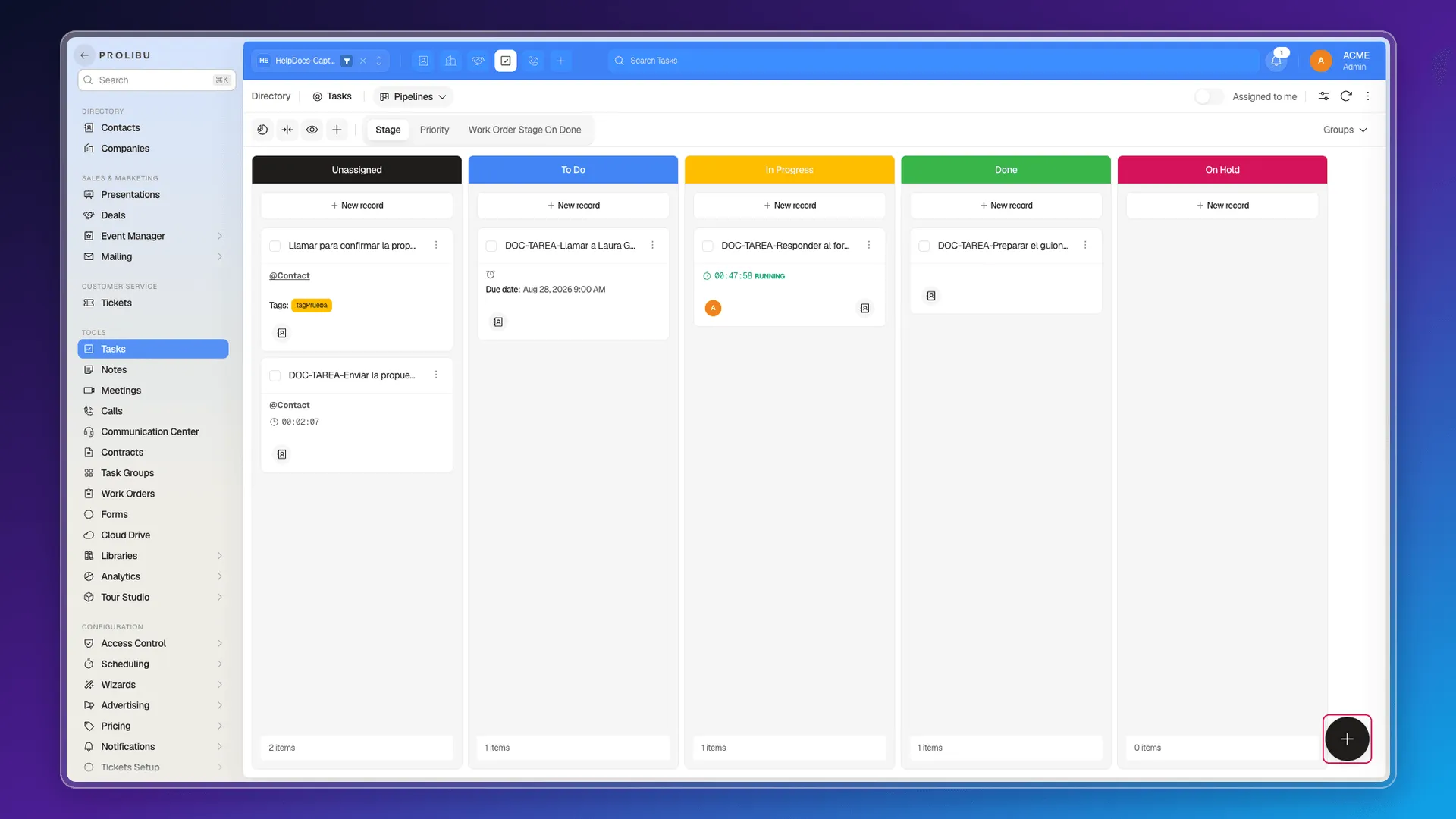This screenshot has width=1456, height=819.
Task: Click the tagPrueba tag label
Action: coord(312,305)
